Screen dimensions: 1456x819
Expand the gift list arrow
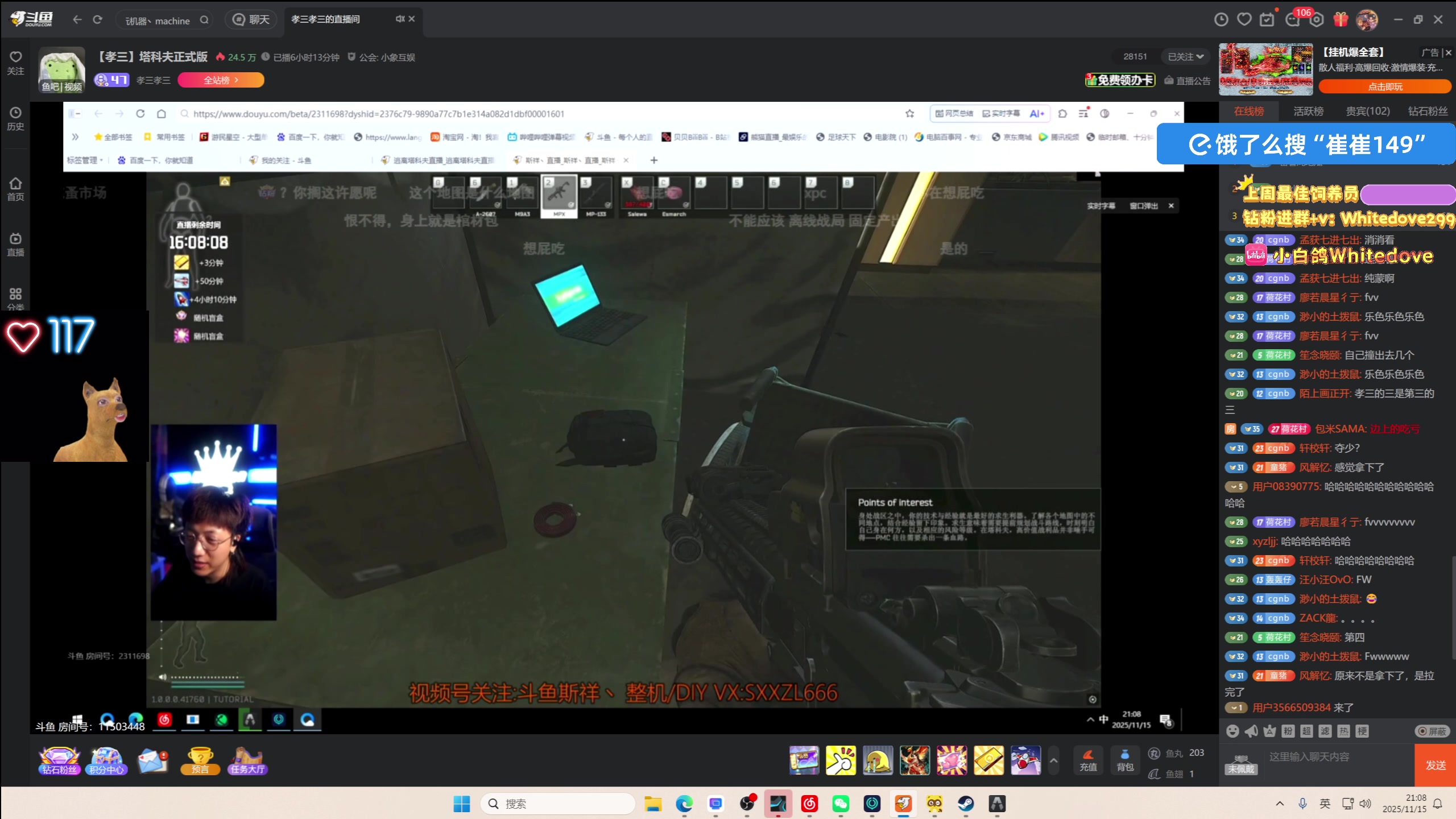point(1053,760)
